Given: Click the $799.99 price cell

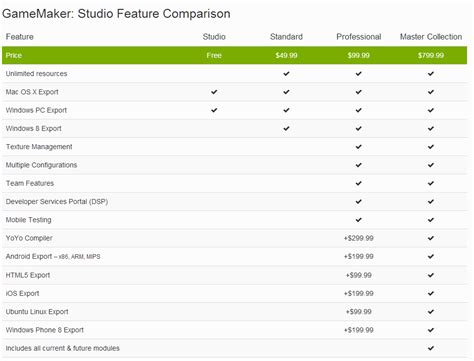Looking at the screenshot, I should click(x=431, y=55).
